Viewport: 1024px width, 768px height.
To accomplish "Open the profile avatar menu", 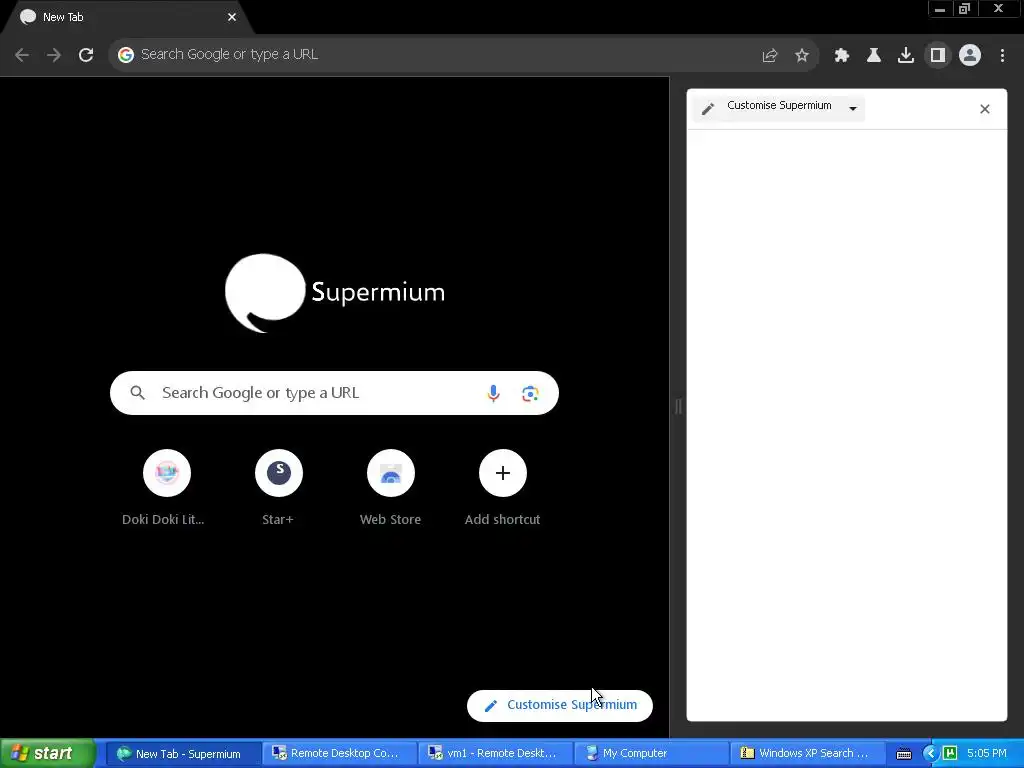I will pos(970,56).
